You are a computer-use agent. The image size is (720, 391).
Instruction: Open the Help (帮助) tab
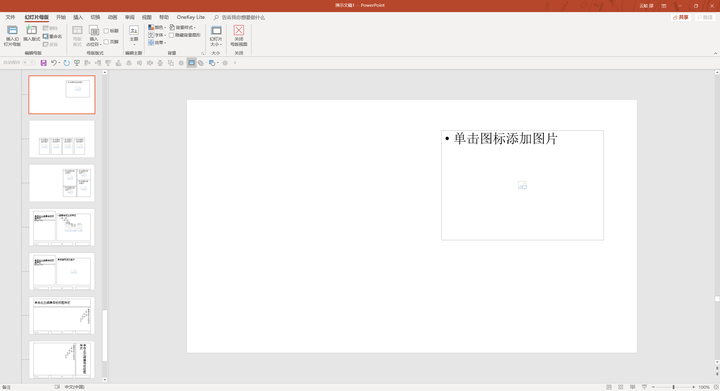pyautogui.click(x=164, y=17)
